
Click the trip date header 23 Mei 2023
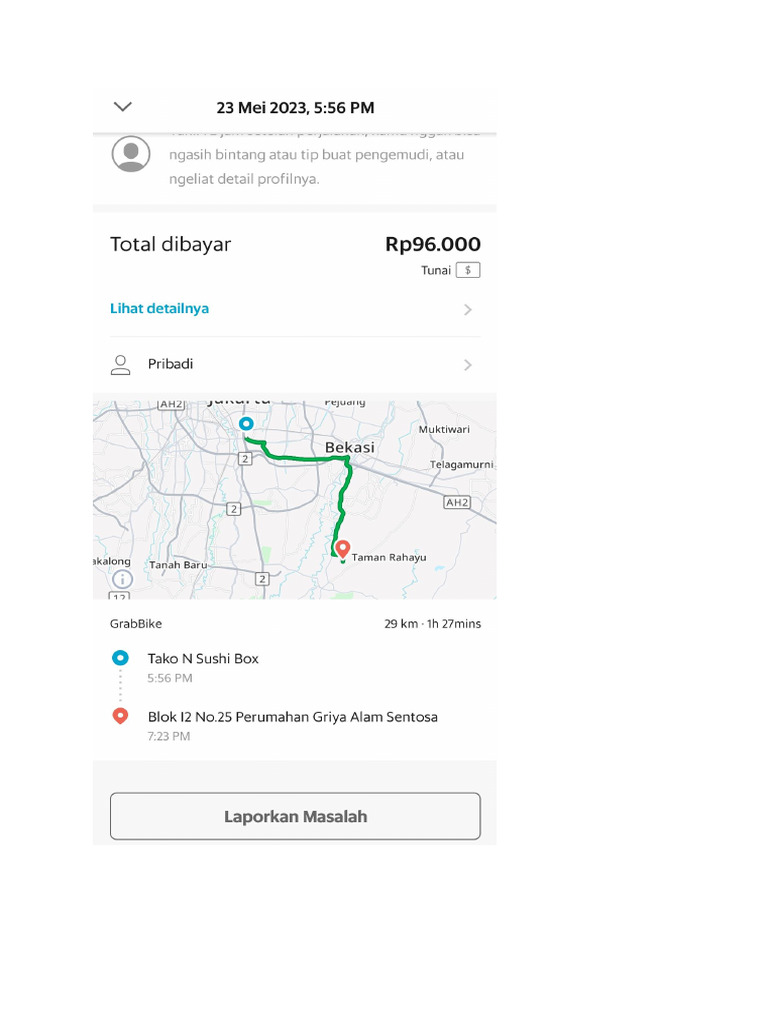tap(295, 108)
